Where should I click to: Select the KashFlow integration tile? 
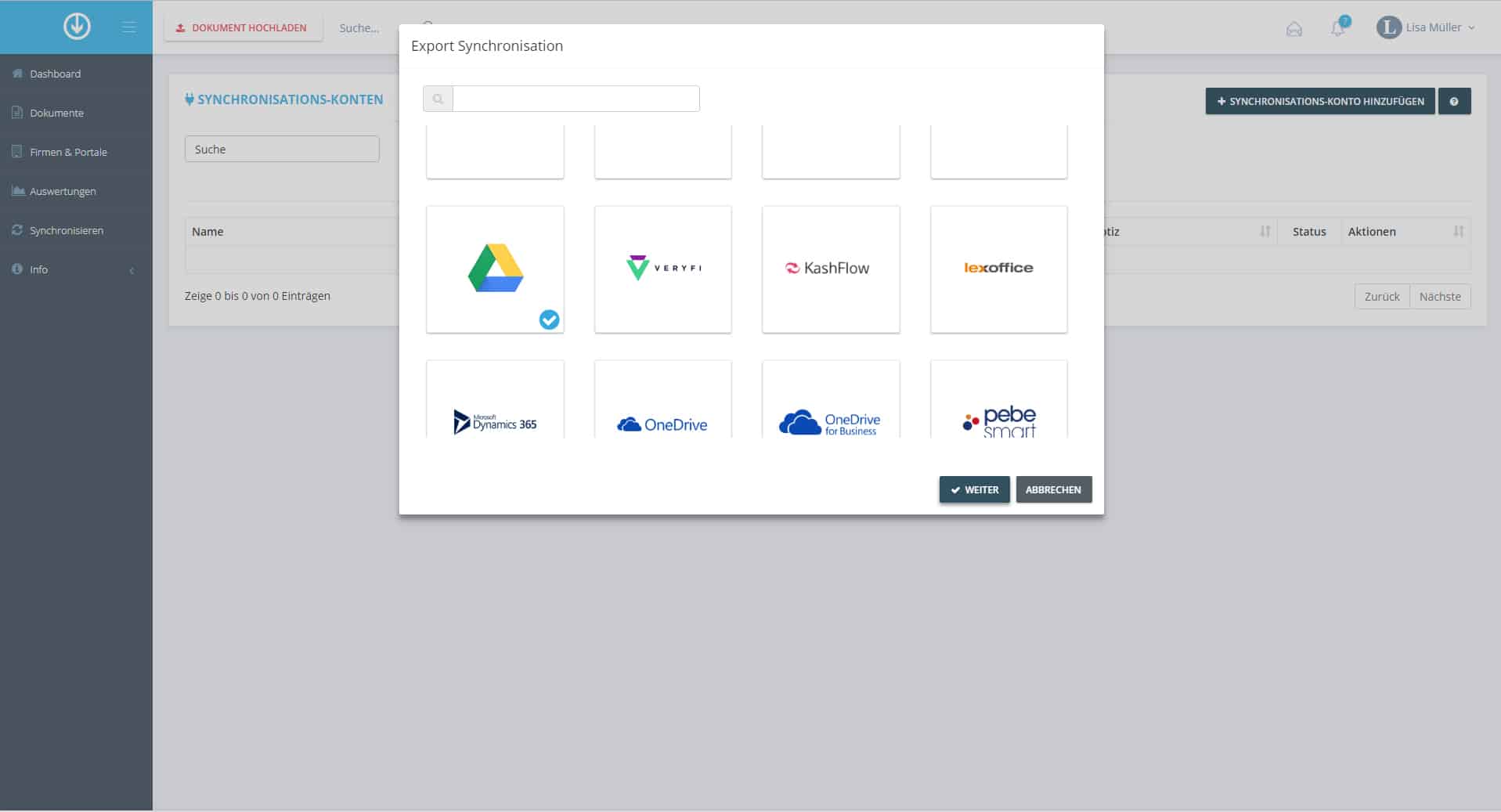click(x=831, y=269)
